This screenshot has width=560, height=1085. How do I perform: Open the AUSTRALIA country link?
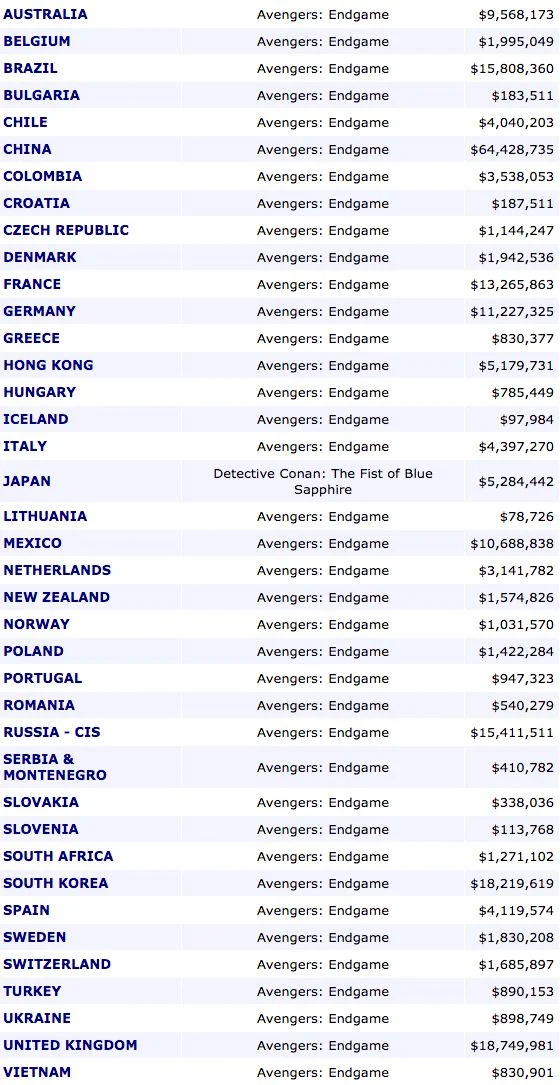45,14
